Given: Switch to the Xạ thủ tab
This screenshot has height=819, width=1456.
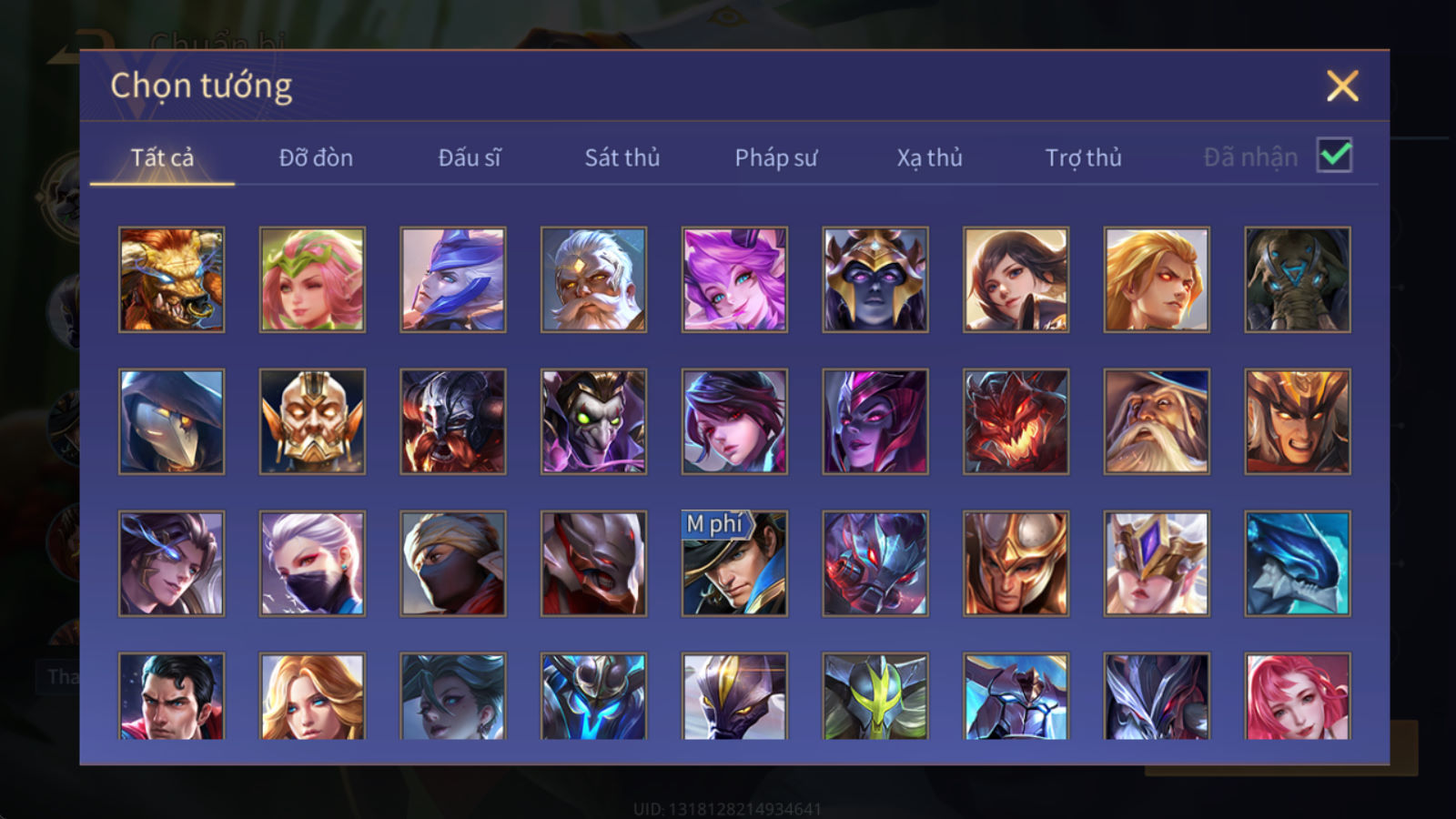Looking at the screenshot, I should click(x=929, y=157).
